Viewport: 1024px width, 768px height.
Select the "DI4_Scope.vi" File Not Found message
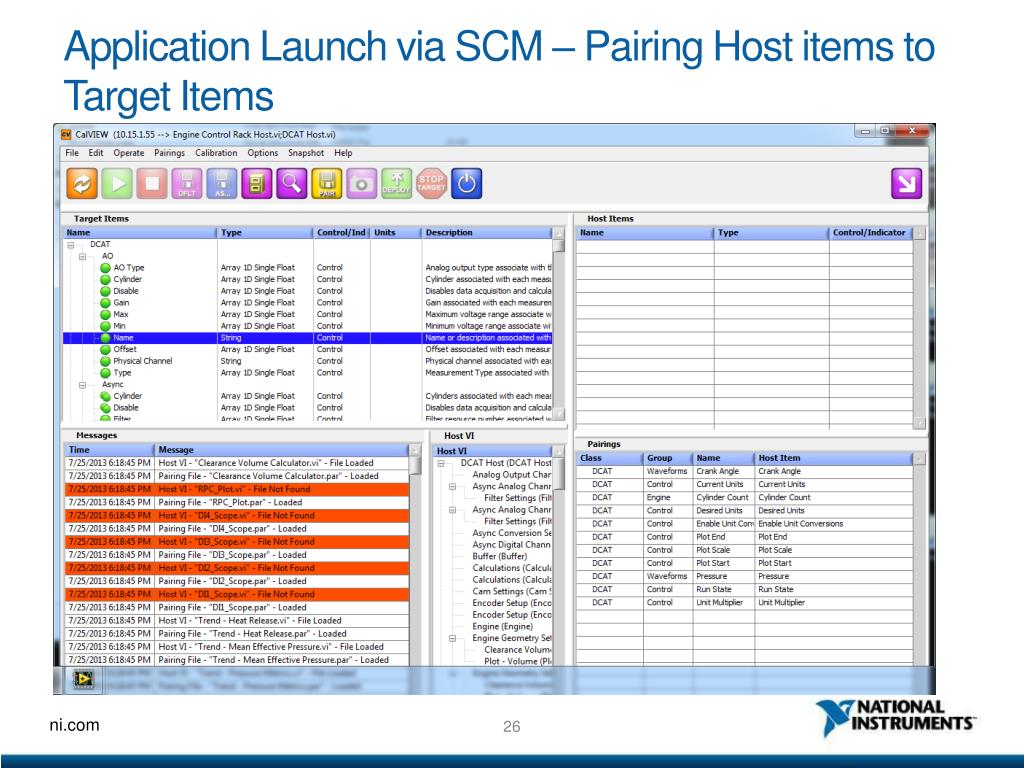pyautogui.click(x=237, y=515)
